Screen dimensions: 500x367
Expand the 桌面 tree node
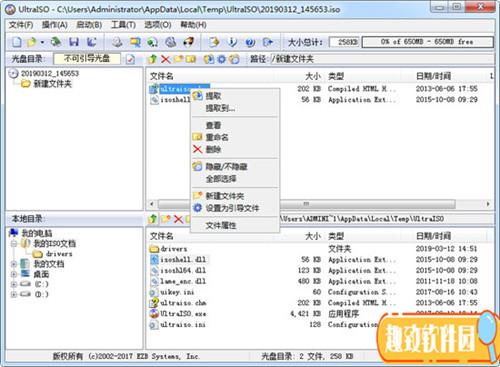point(14,274)
